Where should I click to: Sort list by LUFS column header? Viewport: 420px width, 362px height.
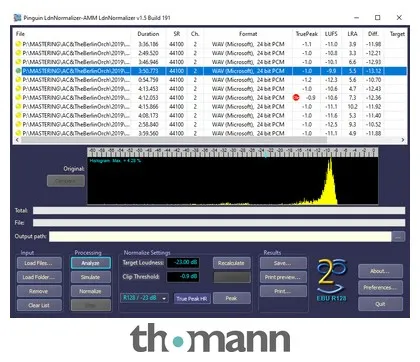pos(331,34)
